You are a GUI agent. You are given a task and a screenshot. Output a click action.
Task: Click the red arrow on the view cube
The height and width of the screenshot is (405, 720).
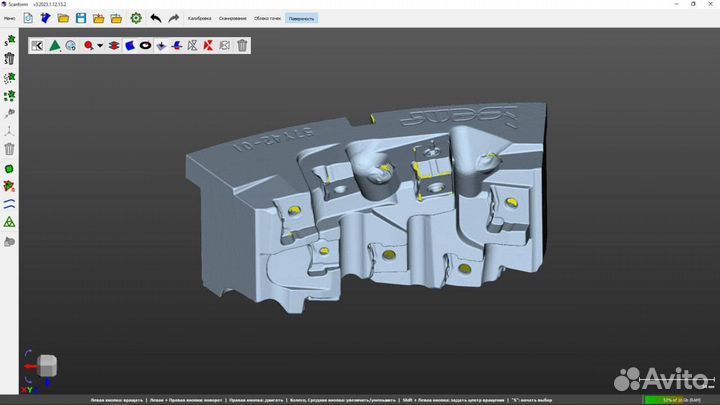[x=30, y=366]
